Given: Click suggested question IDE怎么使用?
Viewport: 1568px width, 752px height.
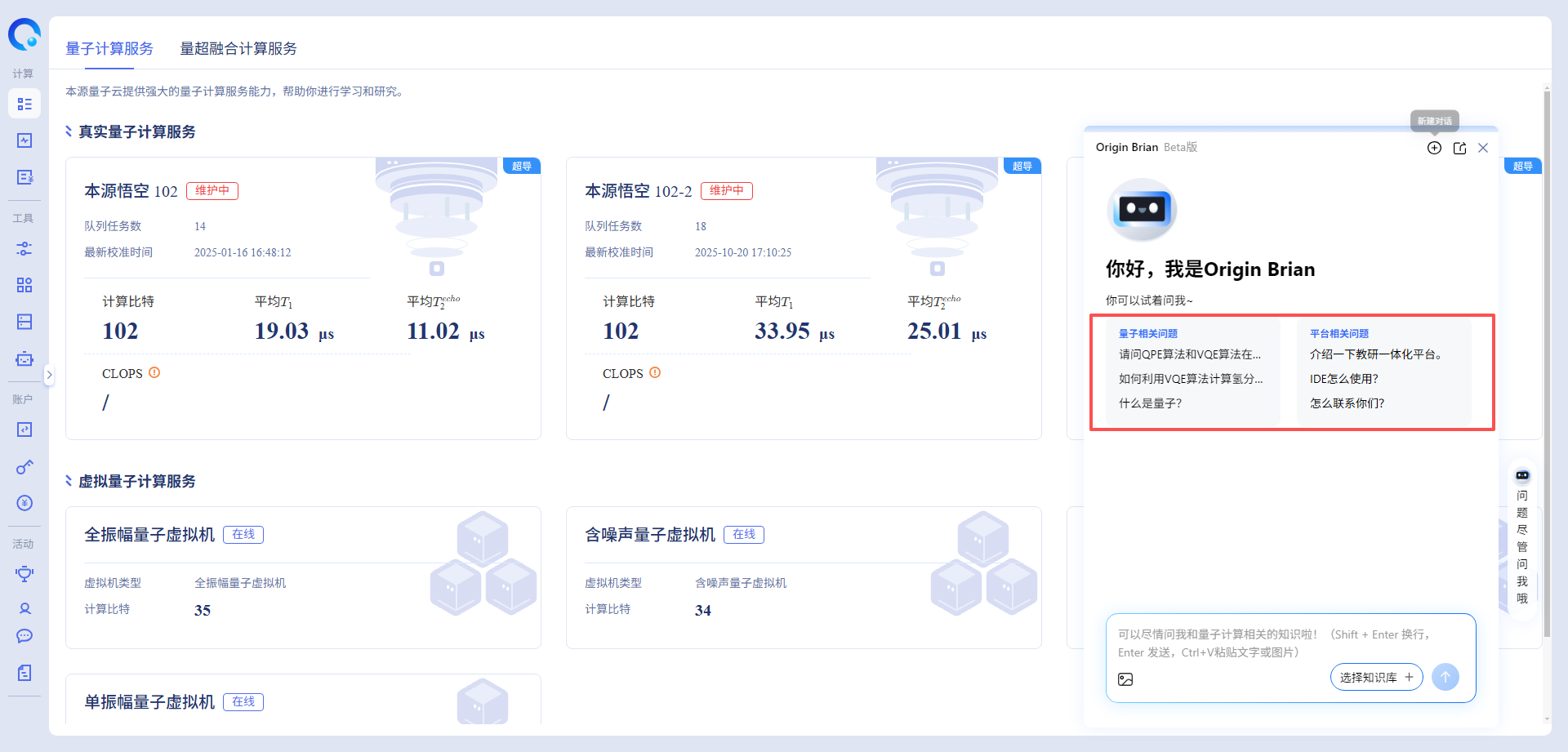Looking at the screenshot, I should (x=1343, y=379).
